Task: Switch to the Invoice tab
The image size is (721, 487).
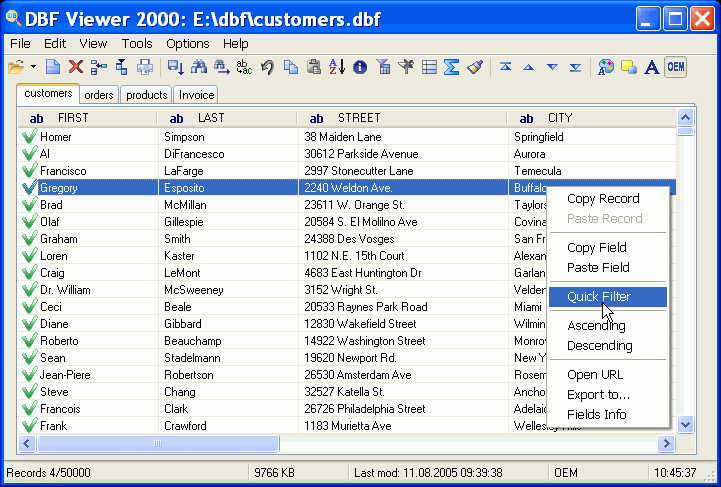Action: tap(196, 95)
